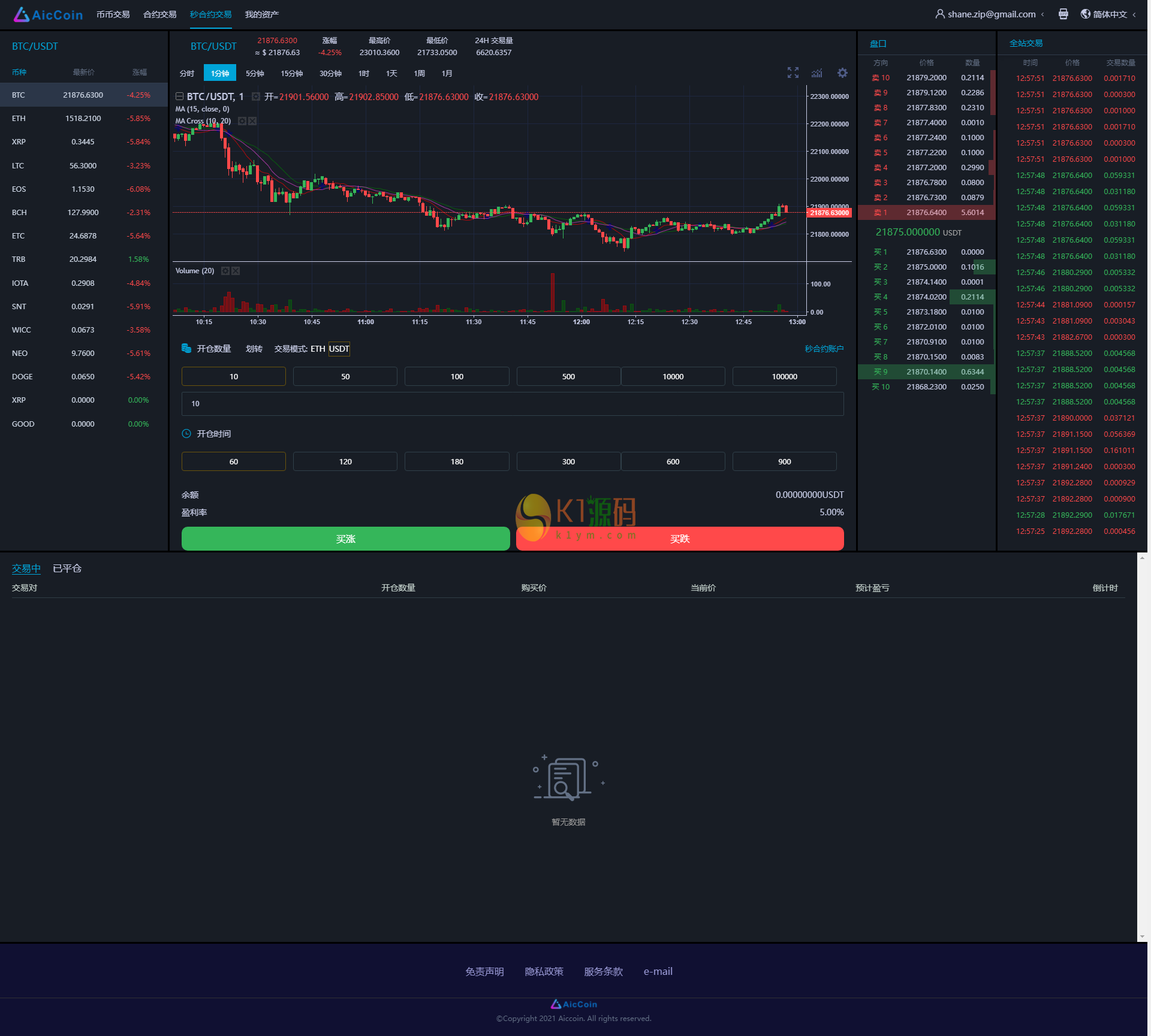Open chart settings gear icon
Screen dimensions: 1151x1036
point(842,73)
